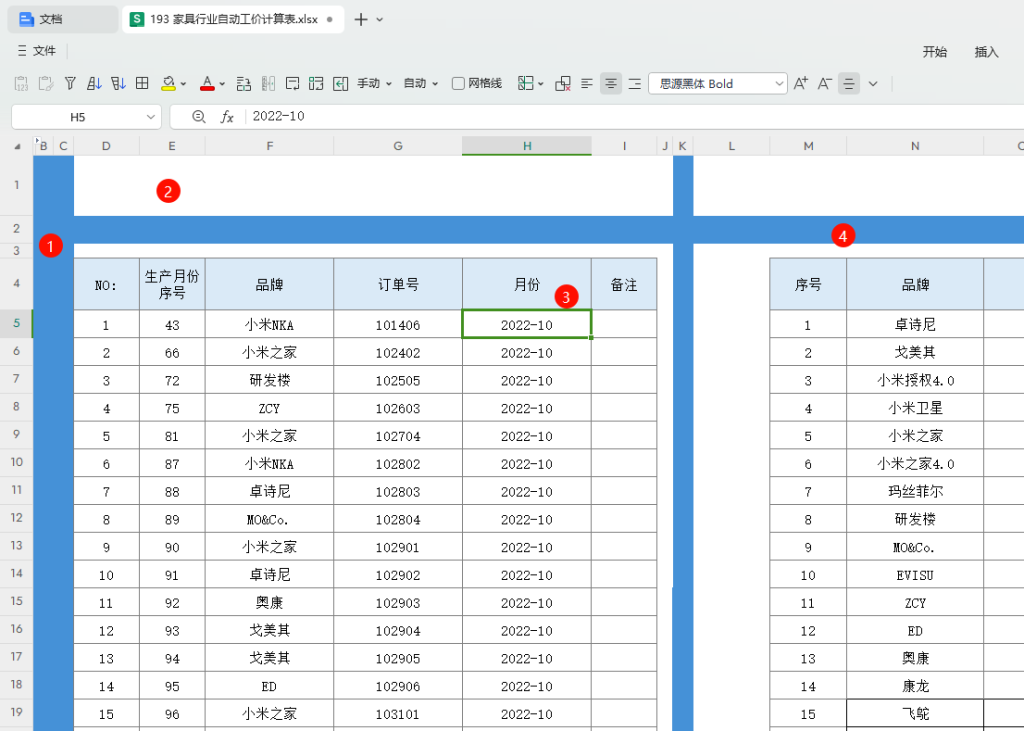Click the 生产月份序号 header cell
The height and width of the screenshot is (731, 1024).
pyautogui.click(x=172, y=284)
